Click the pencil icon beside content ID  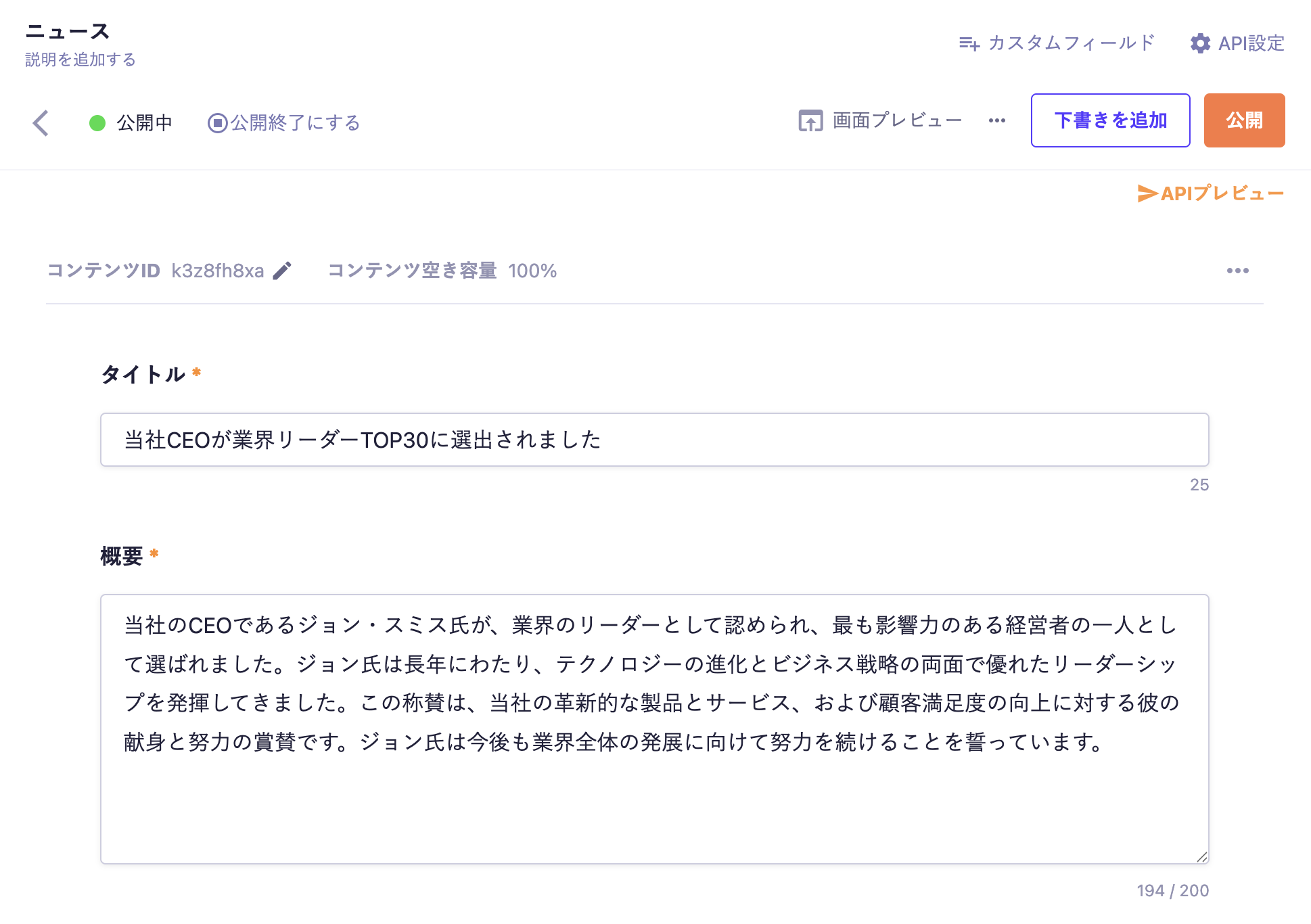coord(282,271)
